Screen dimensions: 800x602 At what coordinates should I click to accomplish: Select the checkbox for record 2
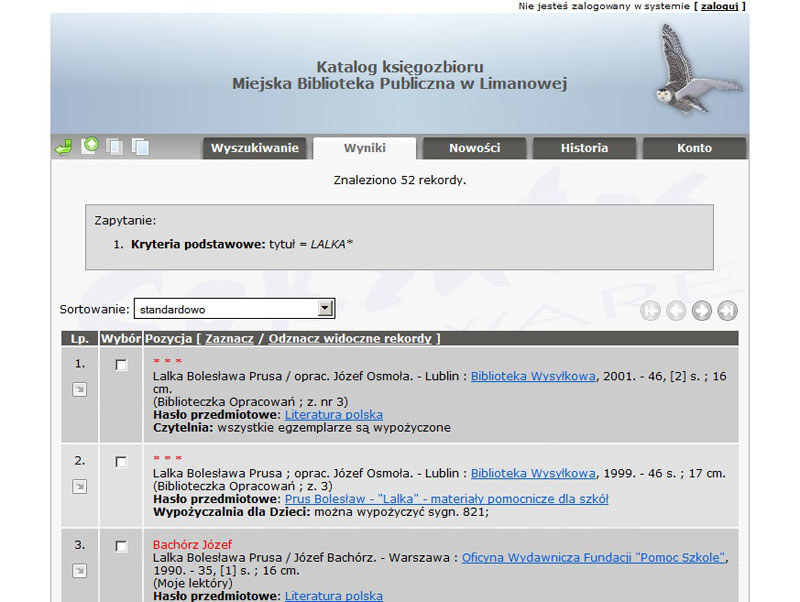[x=121, y=462]
